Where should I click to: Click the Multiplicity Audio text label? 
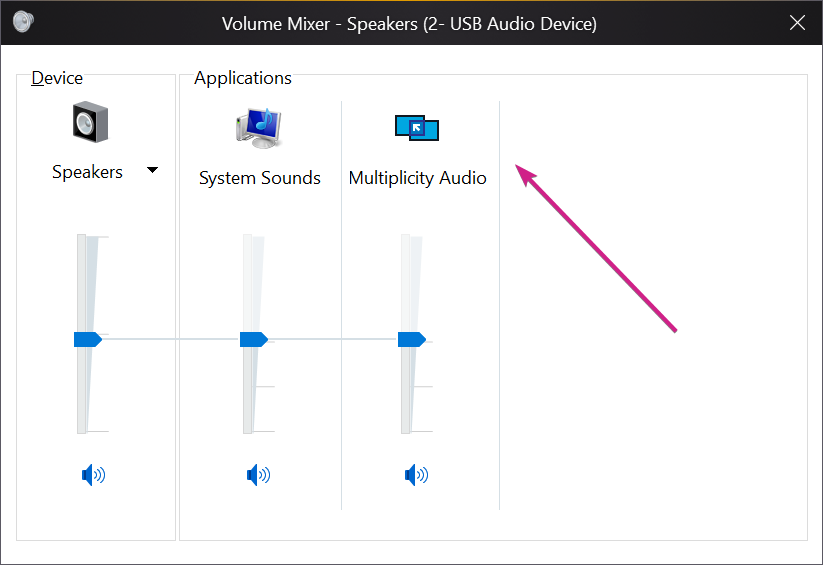[x=417, y=178]
